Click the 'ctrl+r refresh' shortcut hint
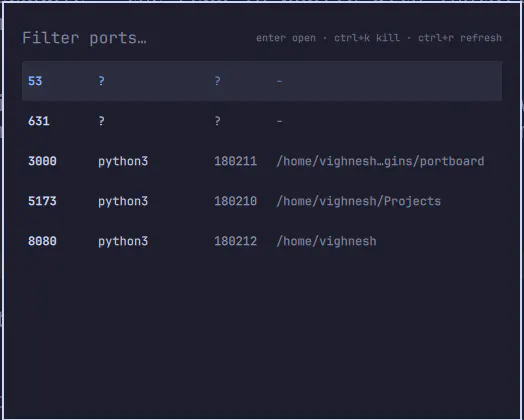The width and height of the screenshot is (524, 420). coord(460,38)
